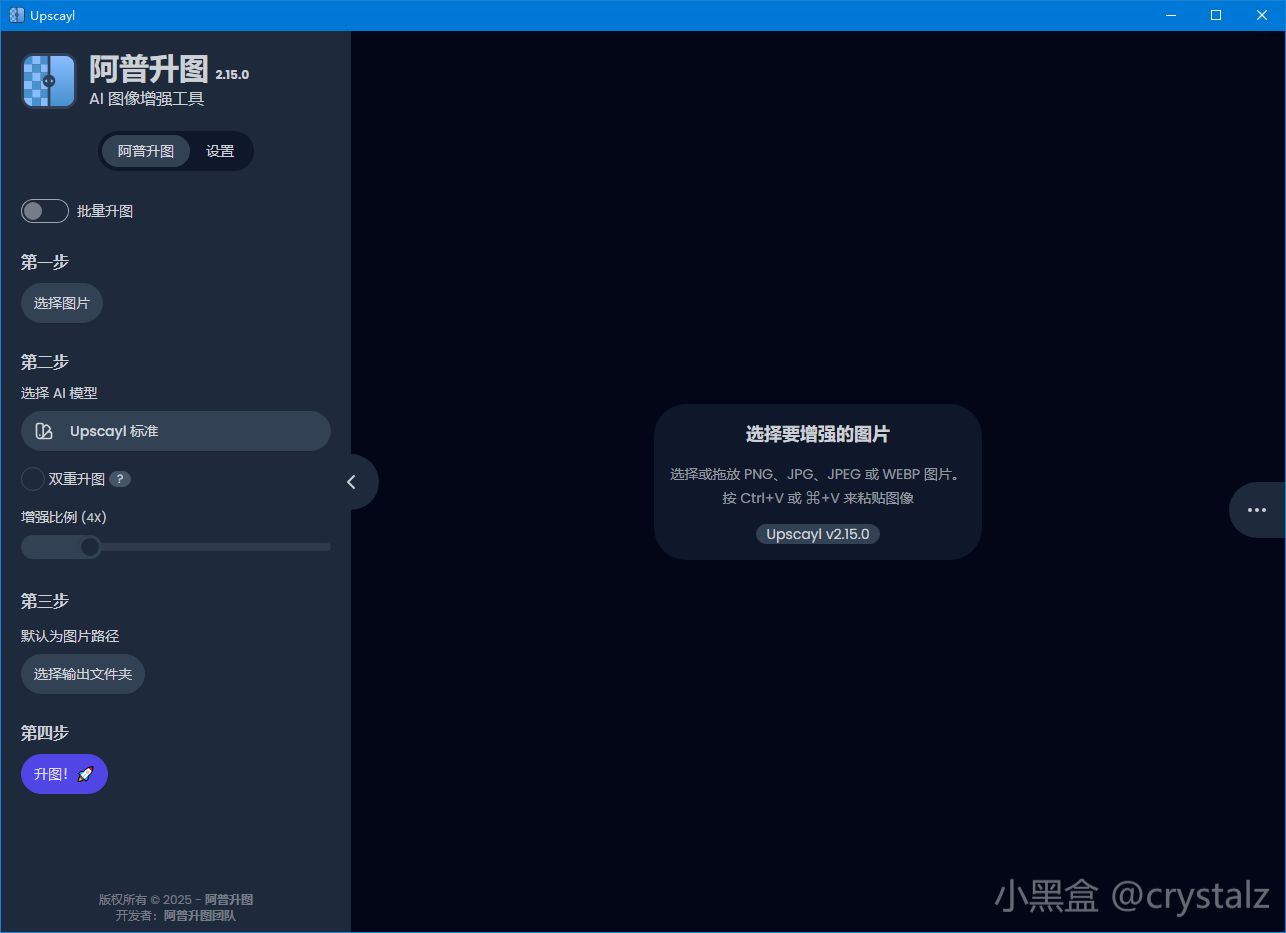Click the 第二步 step heading
Screen dimensions: 1286x933
coord(45,362)
